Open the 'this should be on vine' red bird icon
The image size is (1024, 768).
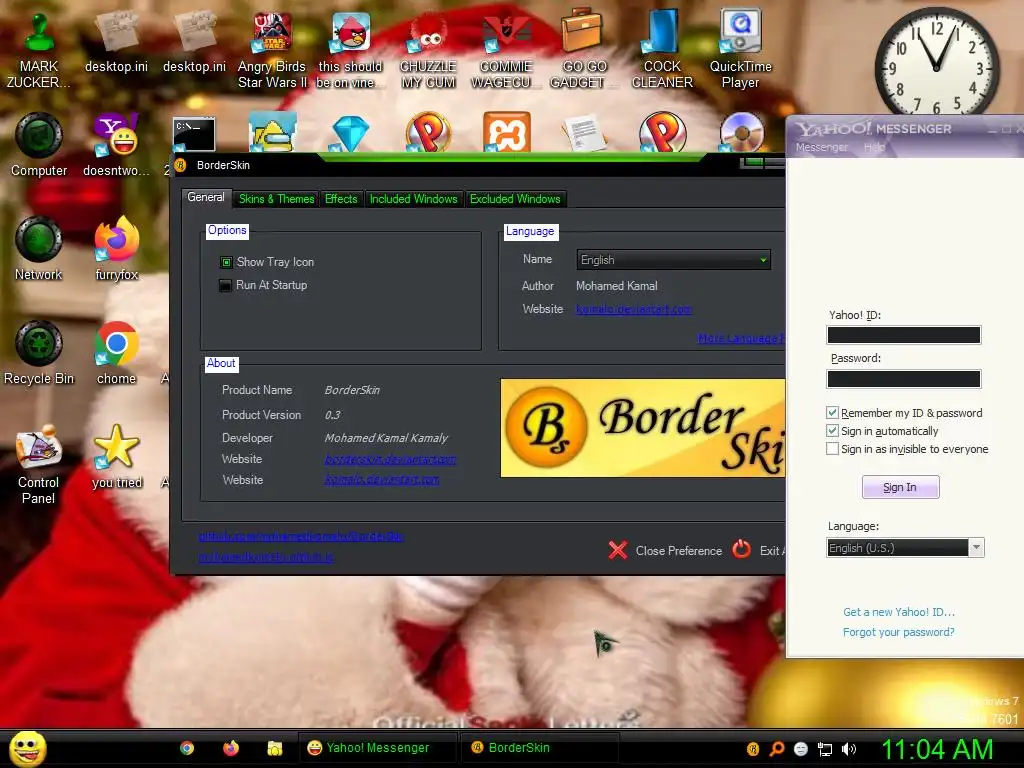tap(349, 50)
